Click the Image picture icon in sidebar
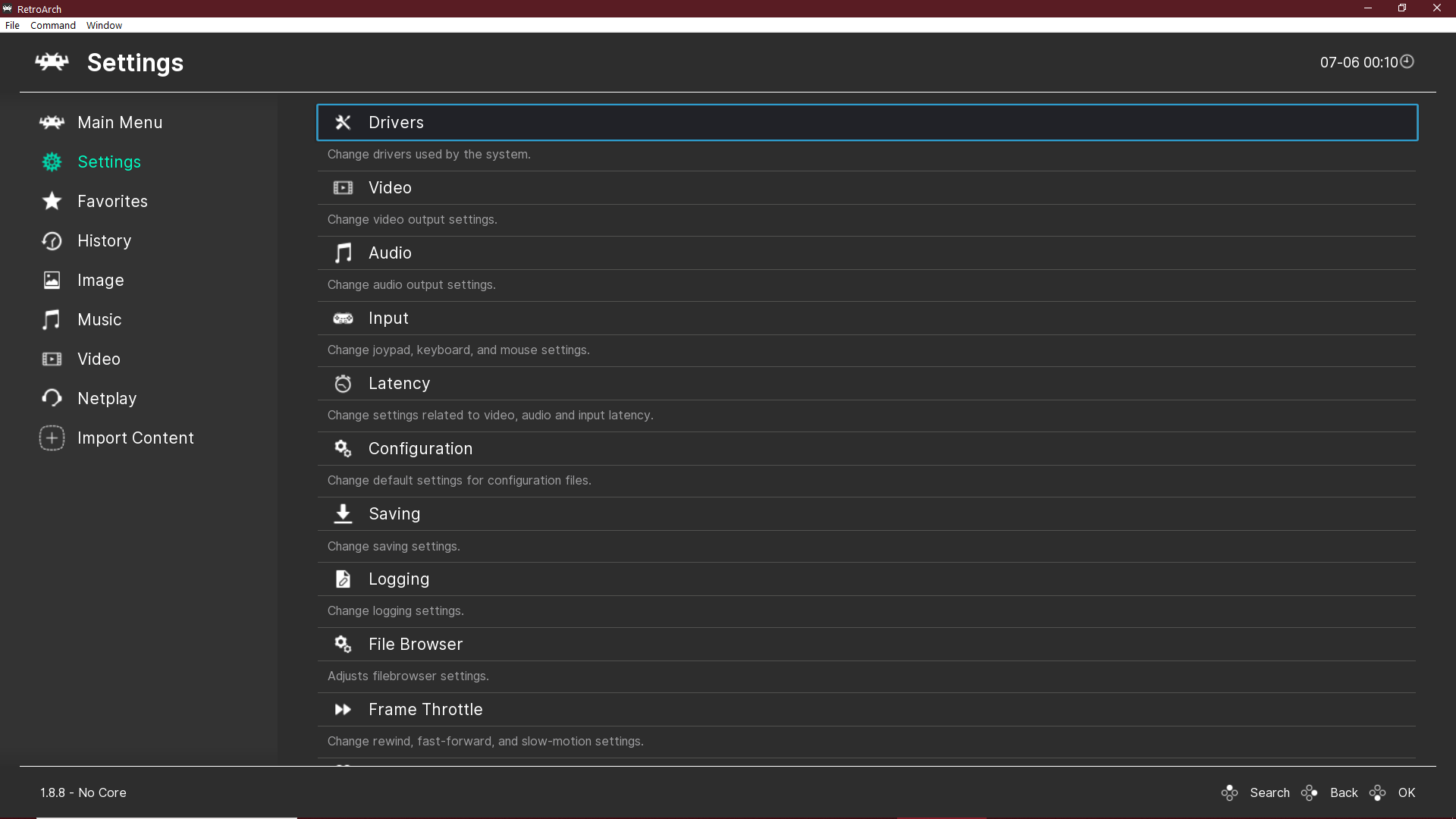Viewport: 1456px width, 819px height. tap(52, 280)
